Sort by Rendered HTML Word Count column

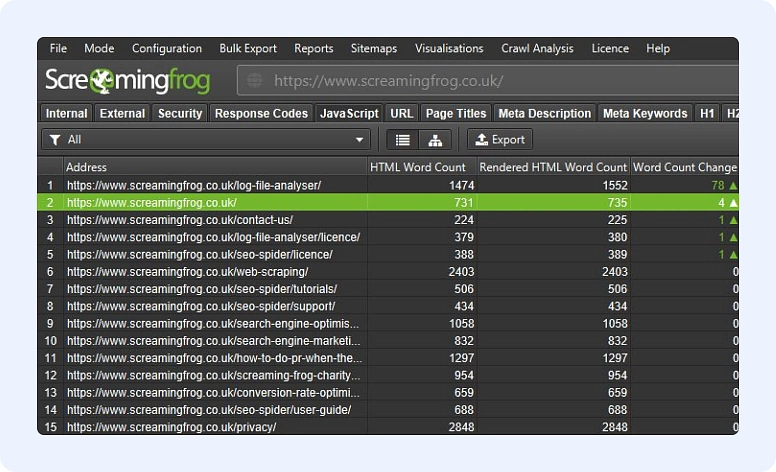click(553, 167)
